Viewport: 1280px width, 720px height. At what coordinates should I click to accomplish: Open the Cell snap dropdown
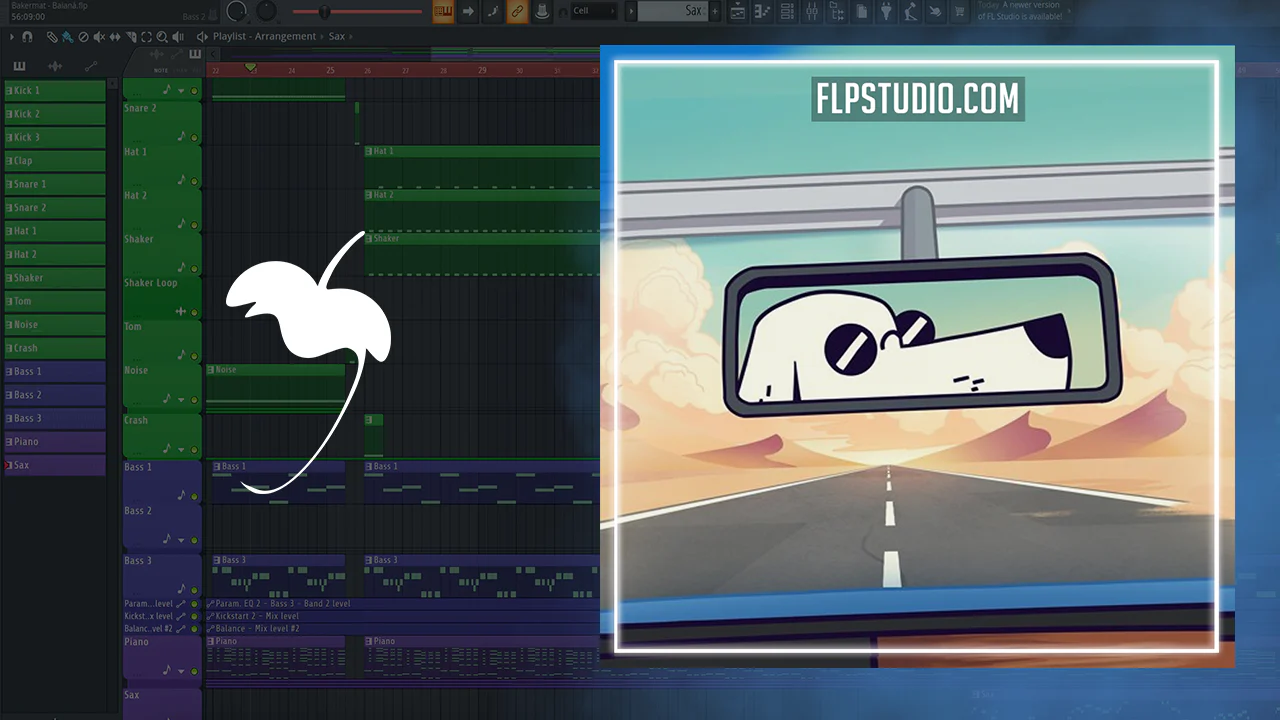coord(595,11)
